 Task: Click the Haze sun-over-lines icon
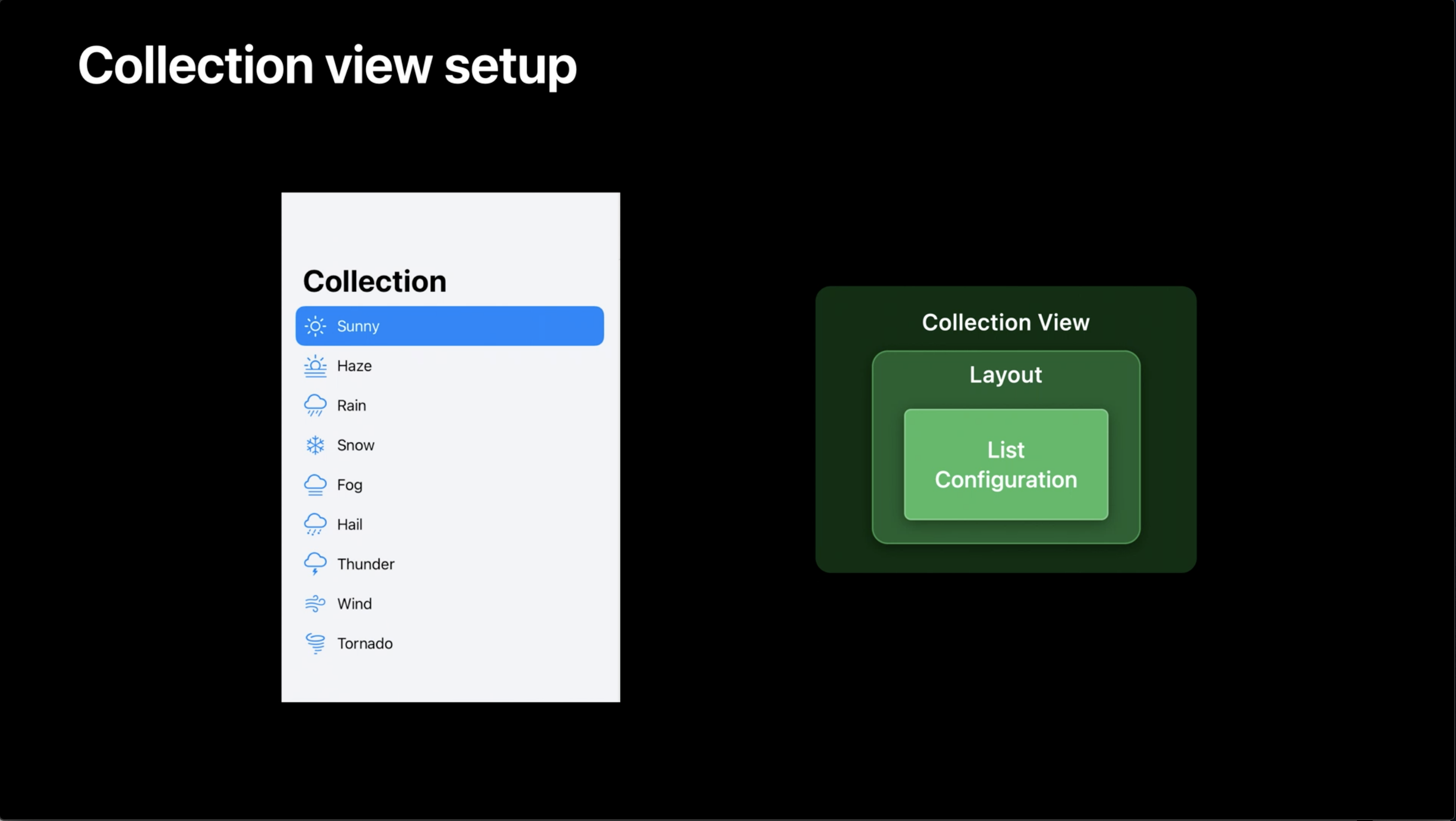315,366
